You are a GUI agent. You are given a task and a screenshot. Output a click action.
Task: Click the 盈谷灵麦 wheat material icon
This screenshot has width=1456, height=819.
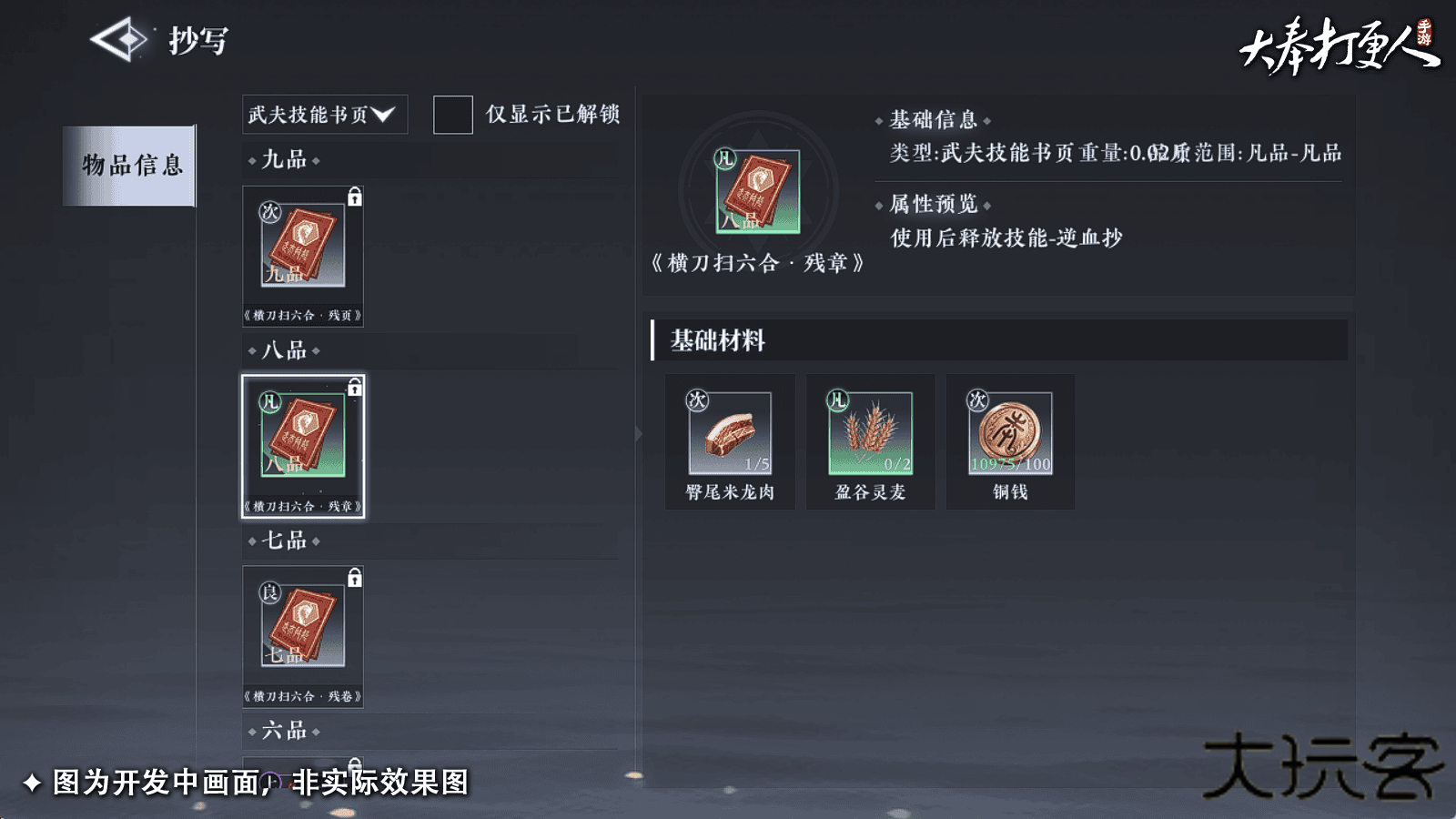[x=870, y=433]
